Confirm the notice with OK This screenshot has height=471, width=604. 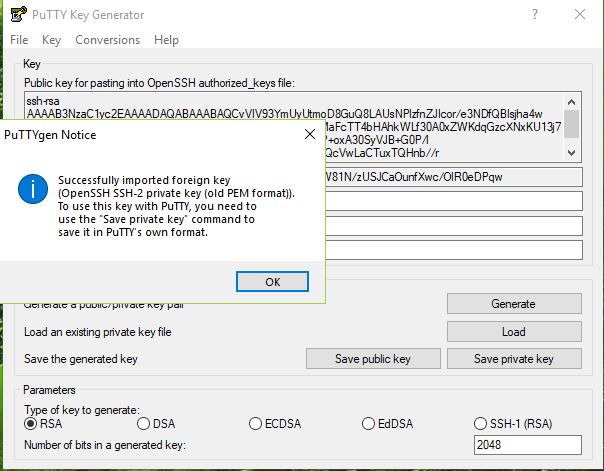pos(272,282)
